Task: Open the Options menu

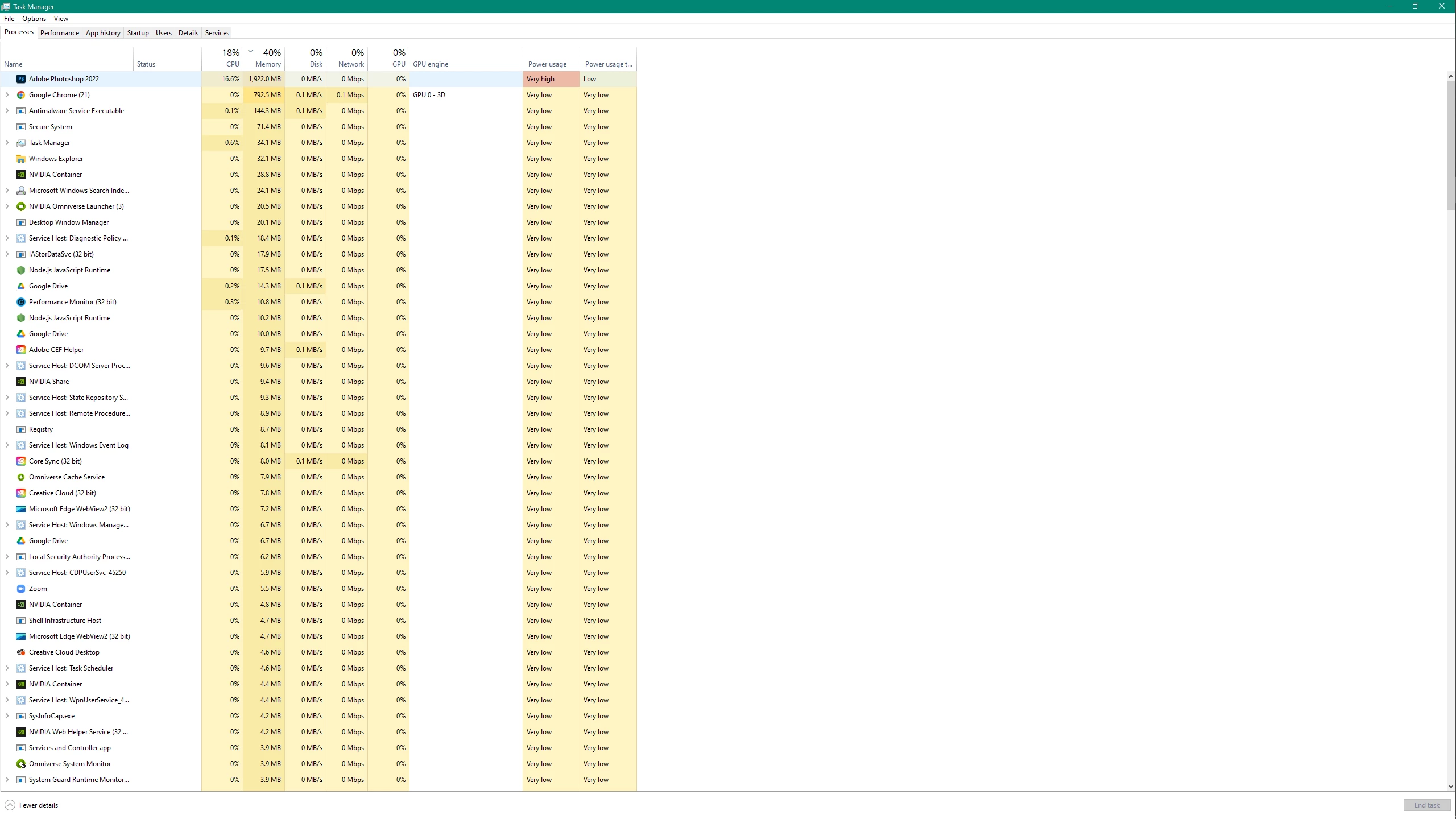Action: [34, 19]
